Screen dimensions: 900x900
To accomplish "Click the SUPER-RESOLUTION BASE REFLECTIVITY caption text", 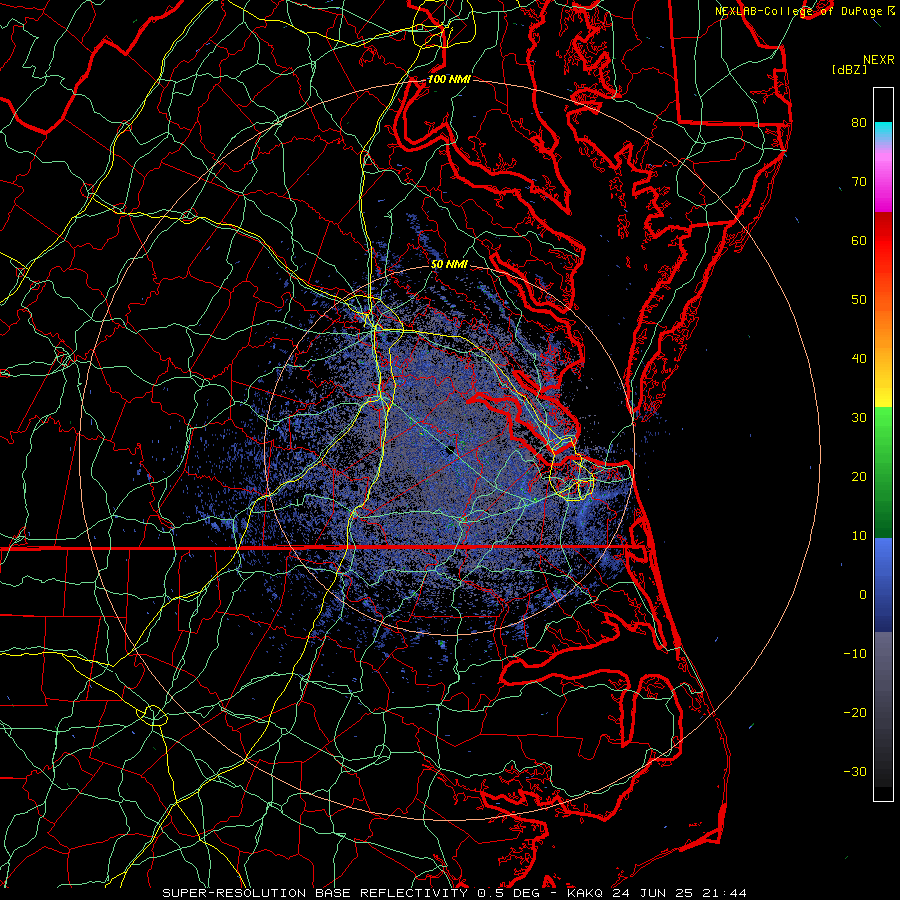I will (315, 893).
